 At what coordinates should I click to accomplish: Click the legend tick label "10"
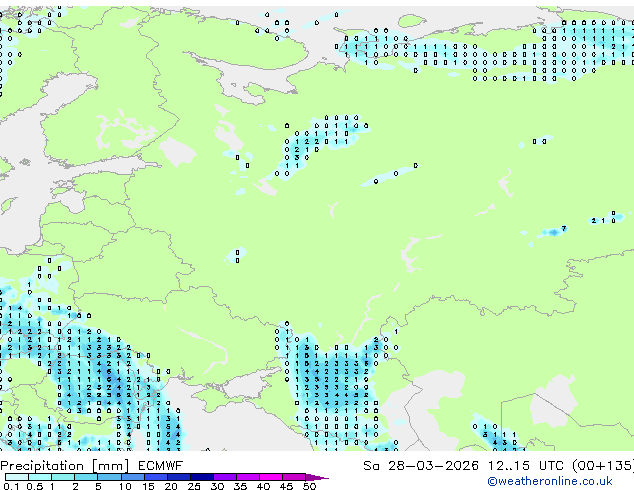(x=125, y=486)
